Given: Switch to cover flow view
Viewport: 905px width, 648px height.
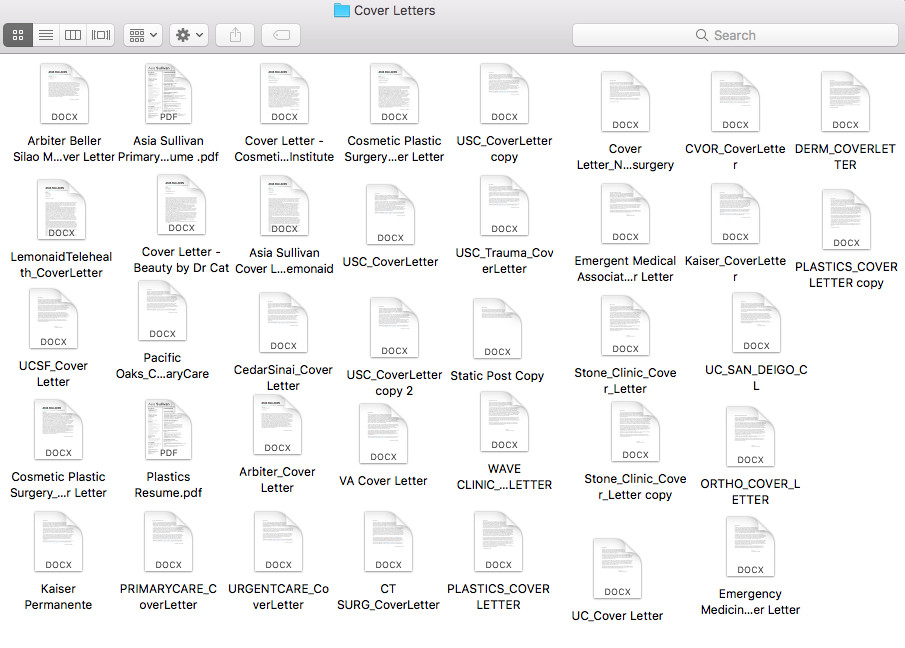Looking at the screenshot, I should pyautogui.click(x=100, y=35).
